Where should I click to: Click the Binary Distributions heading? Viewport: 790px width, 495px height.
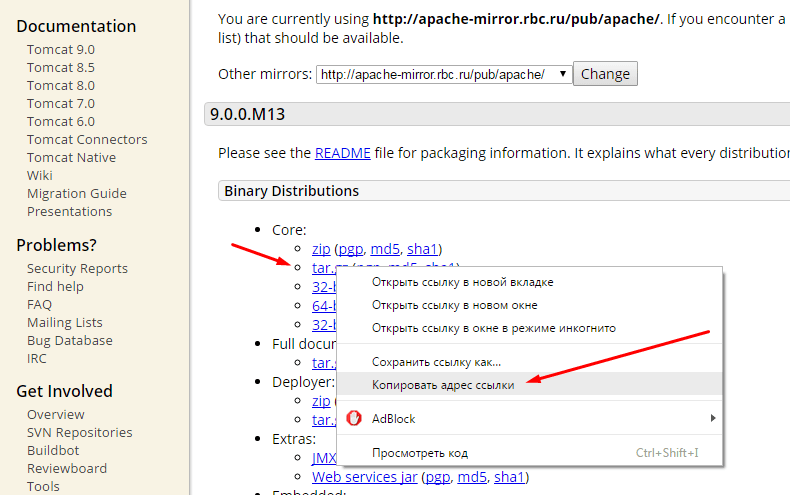291,191
